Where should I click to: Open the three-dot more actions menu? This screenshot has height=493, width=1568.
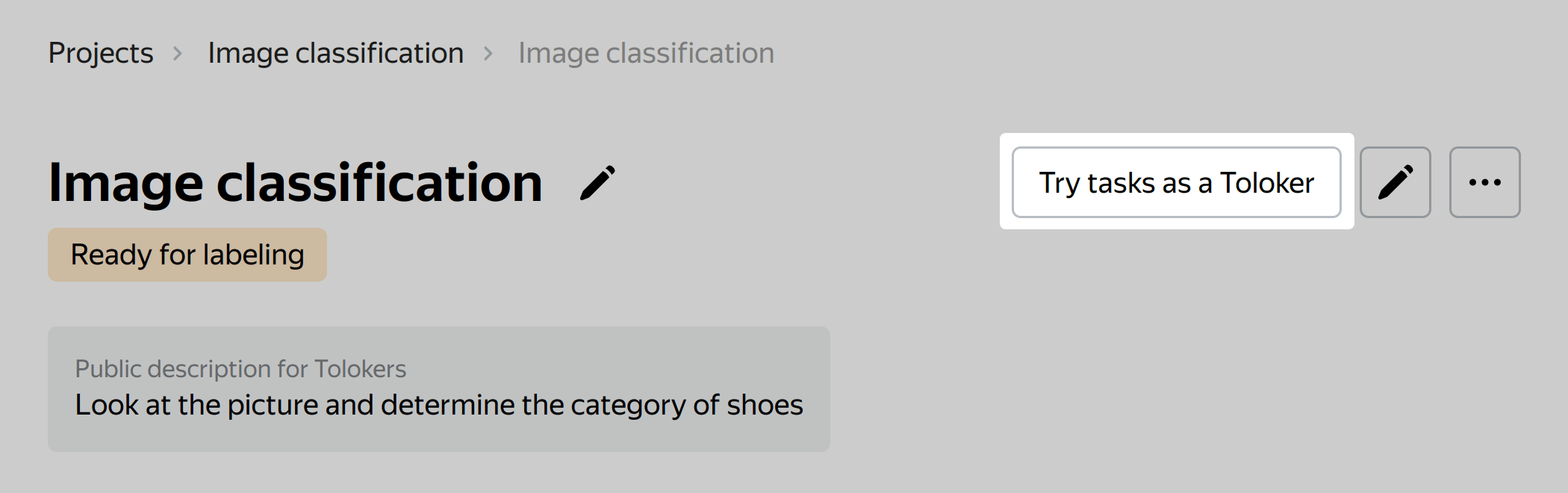click(x=1484, y=182)
